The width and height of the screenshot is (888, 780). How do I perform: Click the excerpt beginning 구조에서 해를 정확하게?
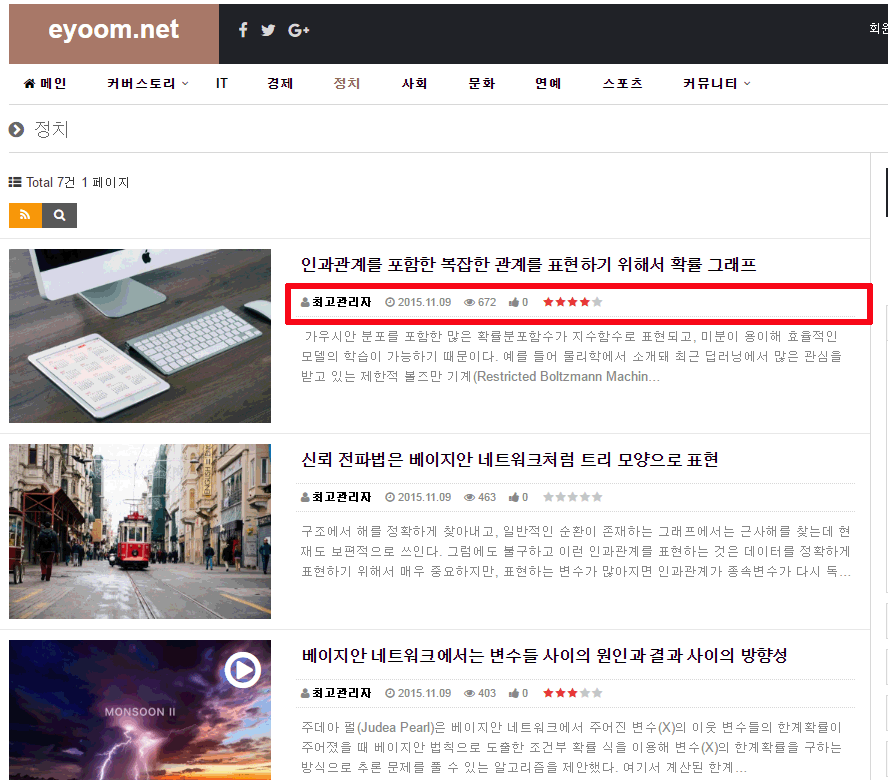tap(575, 551)
